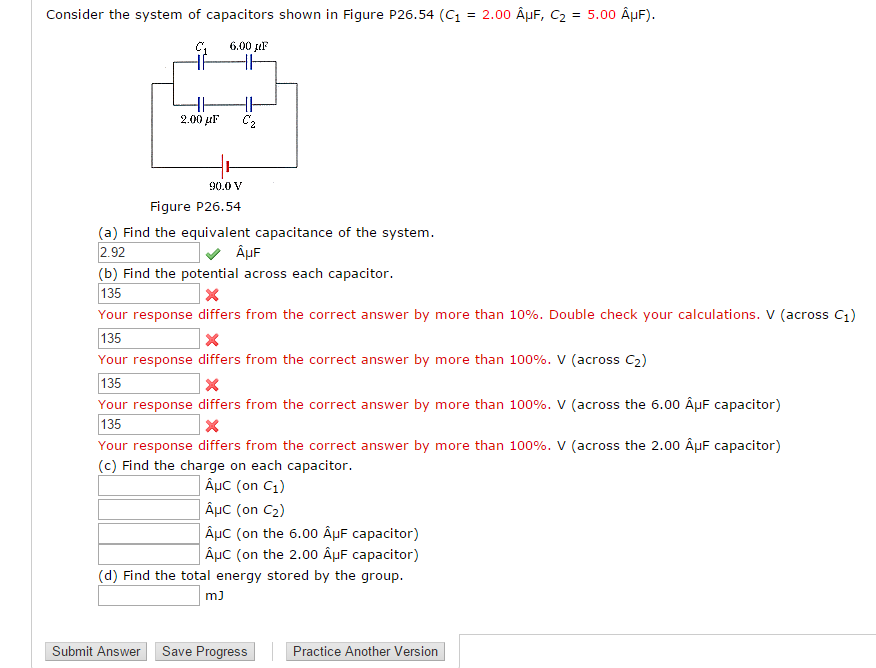876x668 pixels.
Task: Click the Practice Another Version button
Action: pyautogui.click(x=365, y=651)
